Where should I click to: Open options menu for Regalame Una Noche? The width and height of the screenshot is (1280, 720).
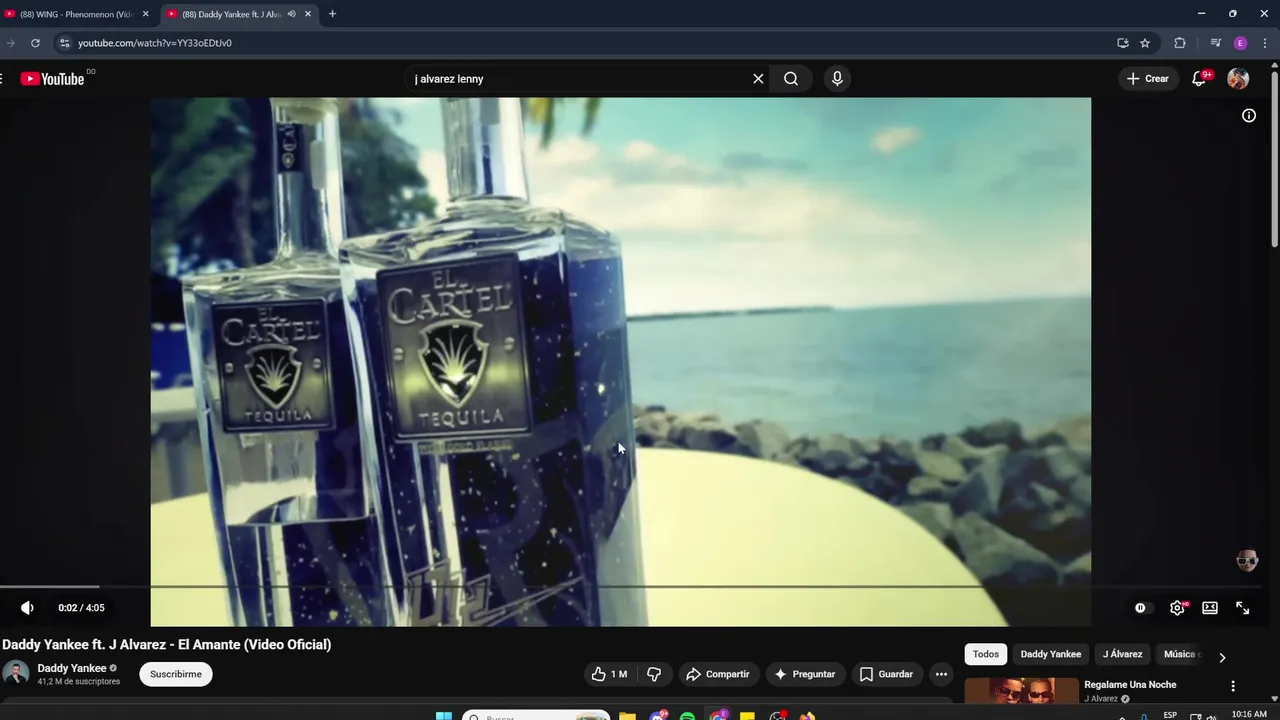click(x=1233, y=686)
